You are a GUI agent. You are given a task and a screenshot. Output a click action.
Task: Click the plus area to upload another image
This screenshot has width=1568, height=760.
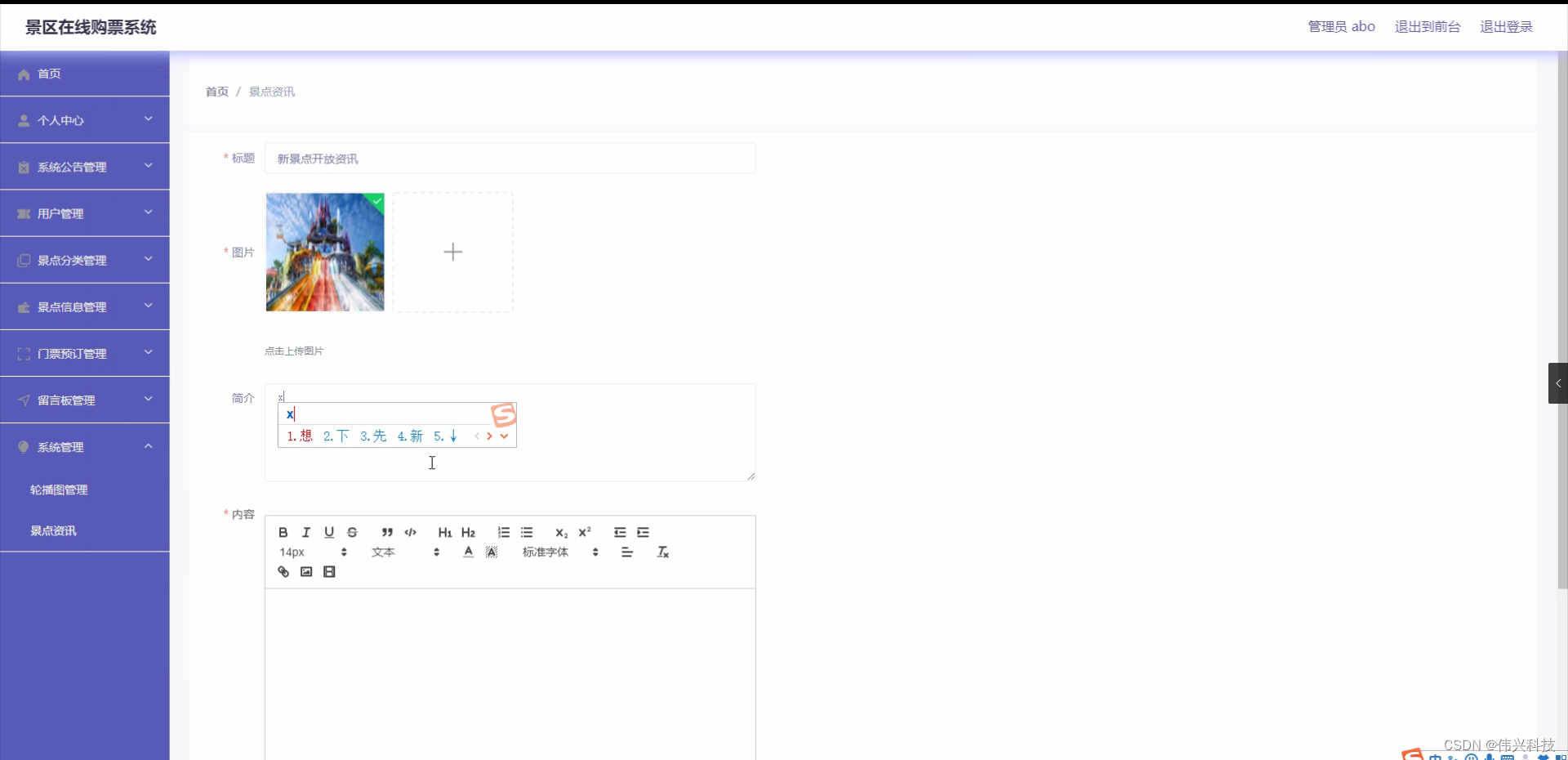452,252
